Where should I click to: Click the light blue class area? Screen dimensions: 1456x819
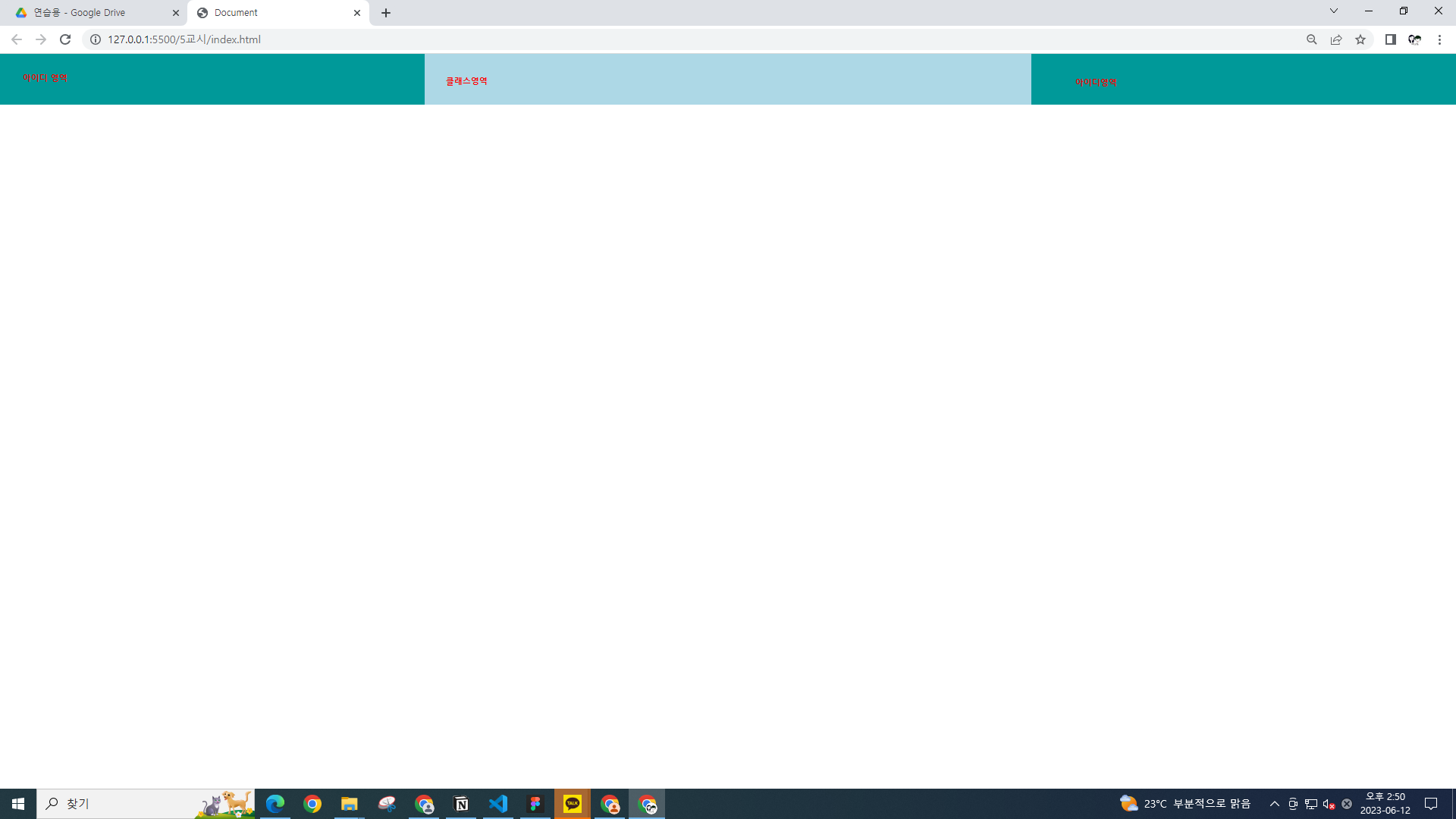726,79
